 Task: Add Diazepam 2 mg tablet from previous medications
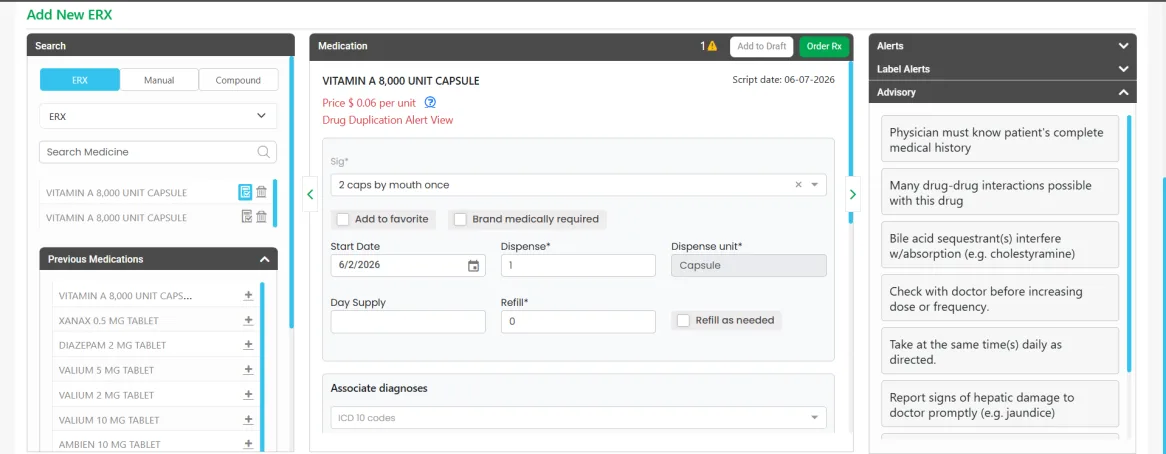[248, 345]
